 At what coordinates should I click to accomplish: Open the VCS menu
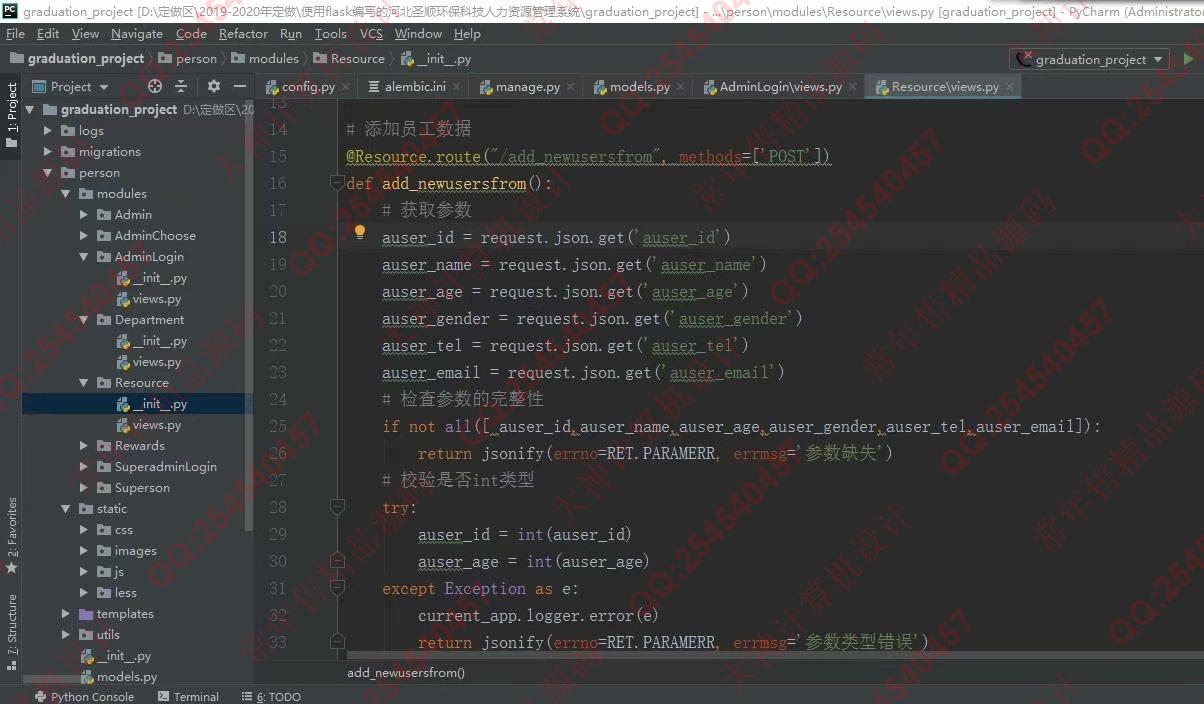point(371,33)
